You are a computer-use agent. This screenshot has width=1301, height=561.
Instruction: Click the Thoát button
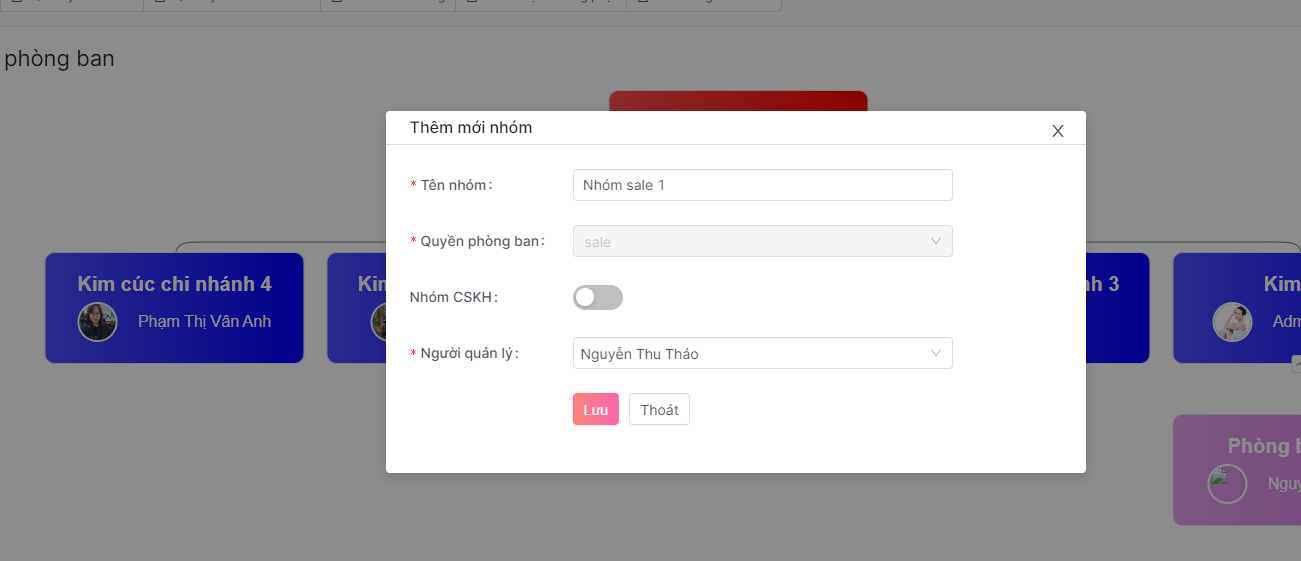click(659, 410)
